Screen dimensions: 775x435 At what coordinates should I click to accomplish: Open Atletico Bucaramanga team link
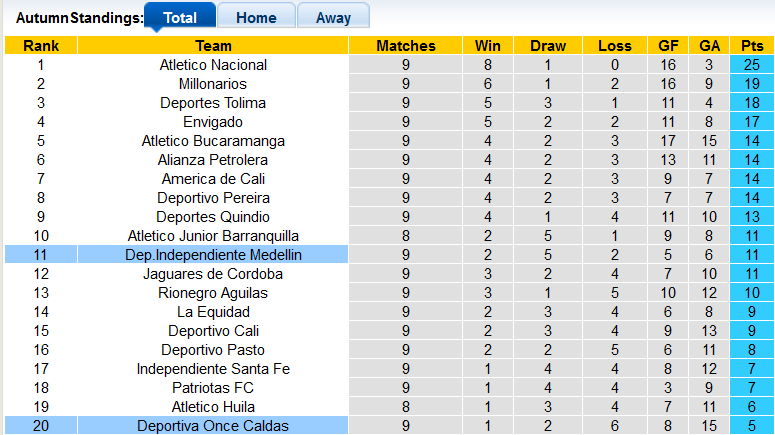pos(213,141)
